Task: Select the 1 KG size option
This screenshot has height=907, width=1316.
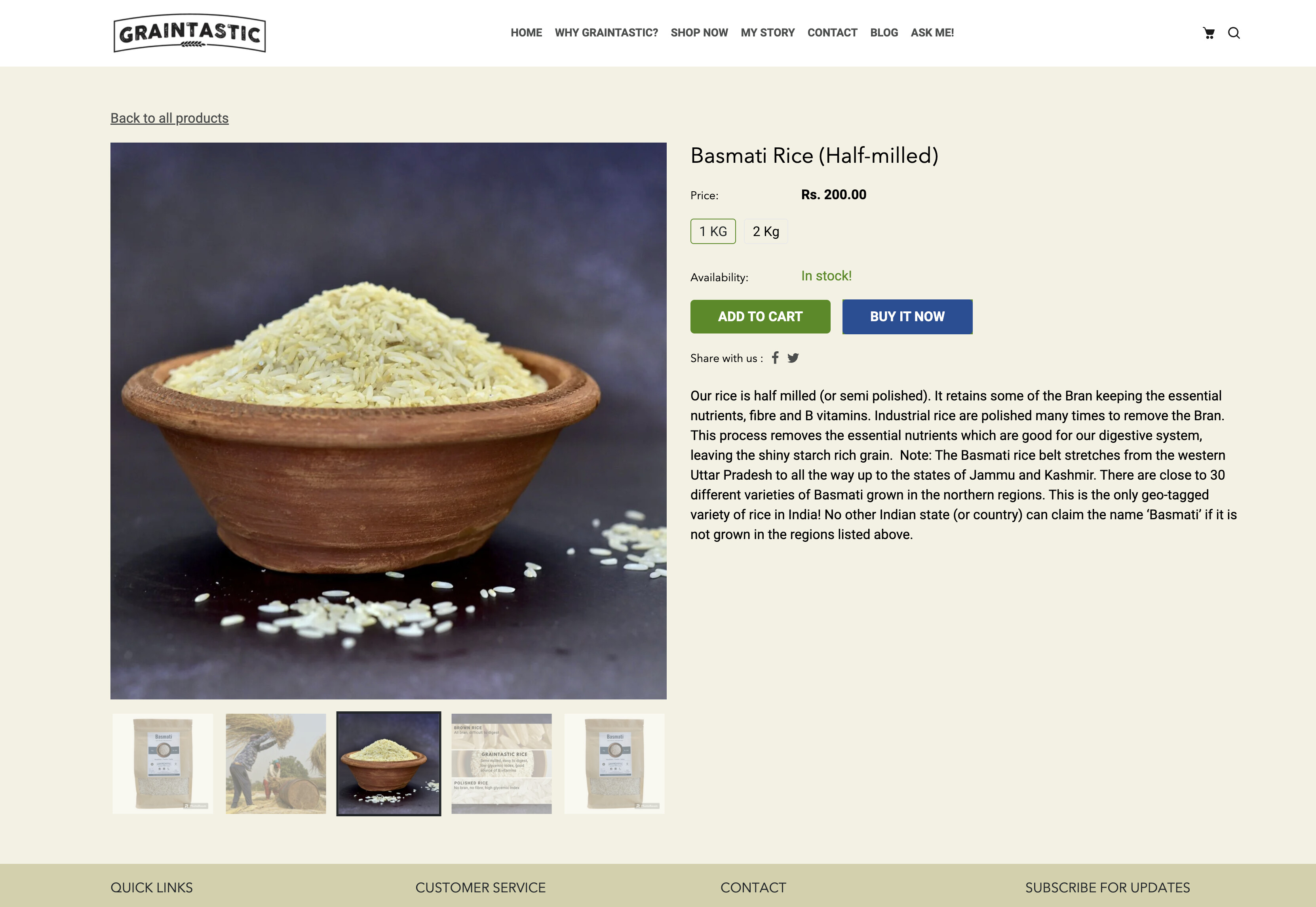Action: [x=713, y=231]
